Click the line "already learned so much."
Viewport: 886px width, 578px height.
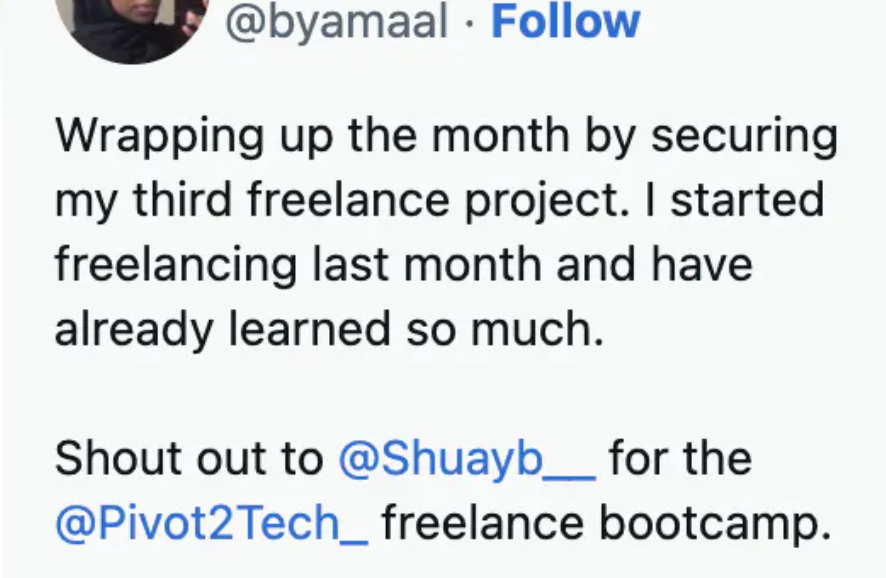(x=329, y=330)
